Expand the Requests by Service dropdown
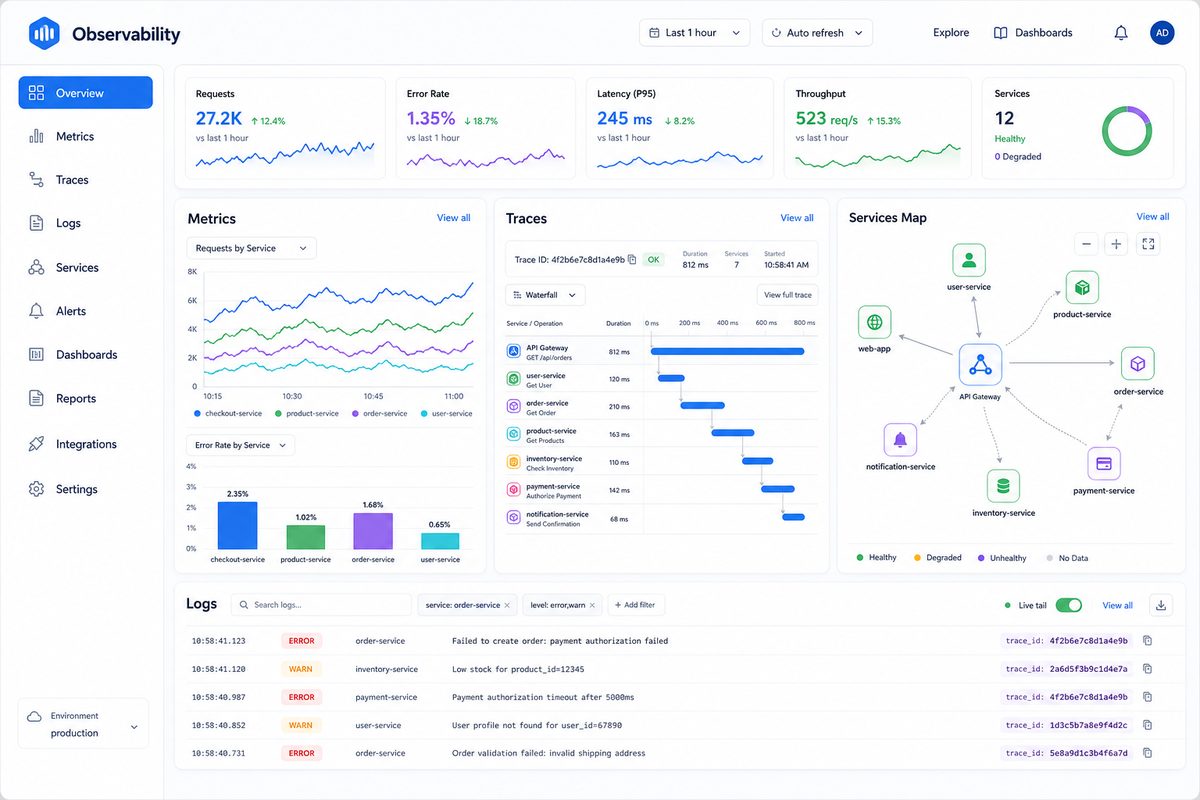This screenshot has height=800, width=1200. [251, 248]
